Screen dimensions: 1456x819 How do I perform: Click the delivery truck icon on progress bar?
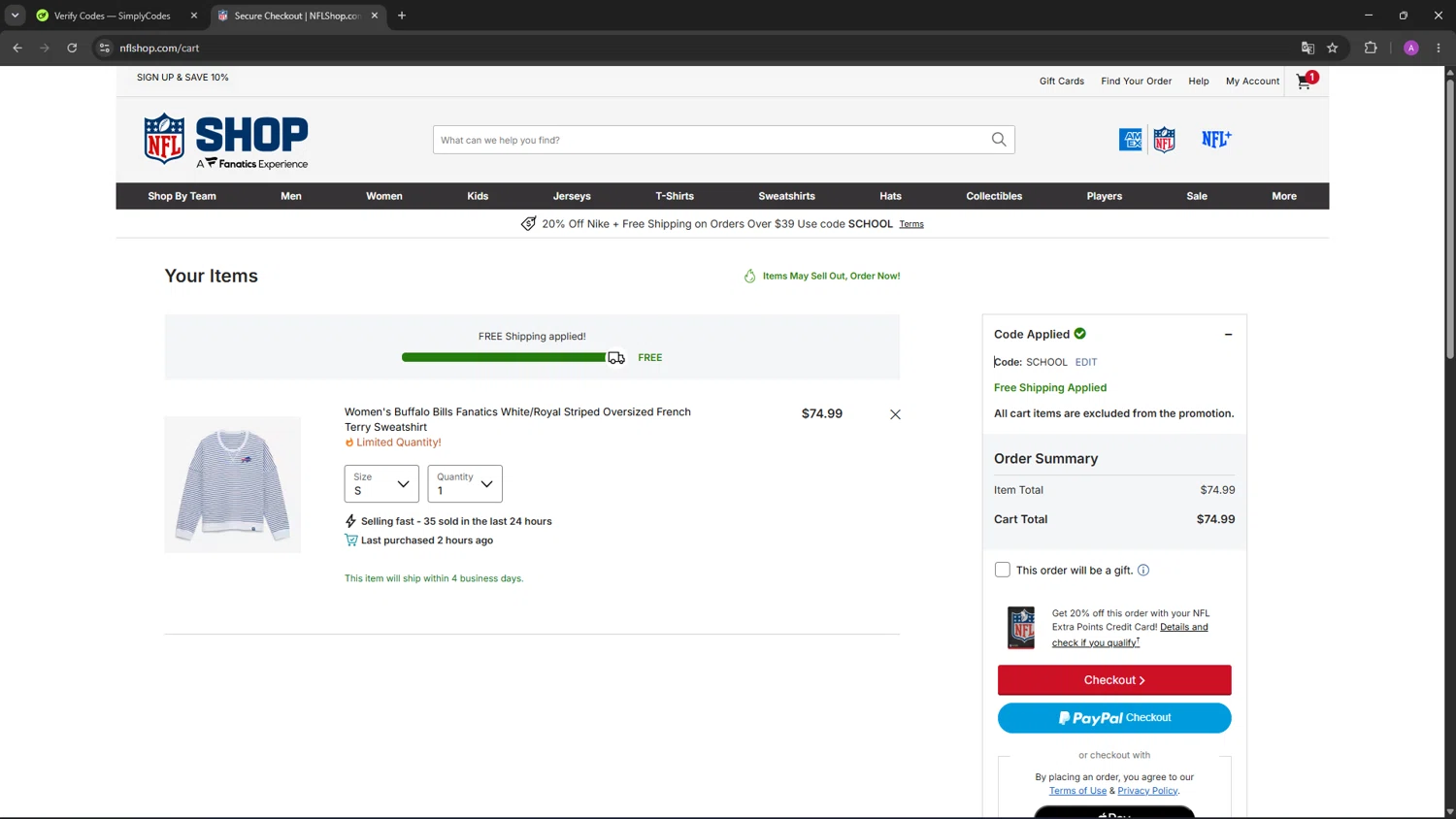616,358
